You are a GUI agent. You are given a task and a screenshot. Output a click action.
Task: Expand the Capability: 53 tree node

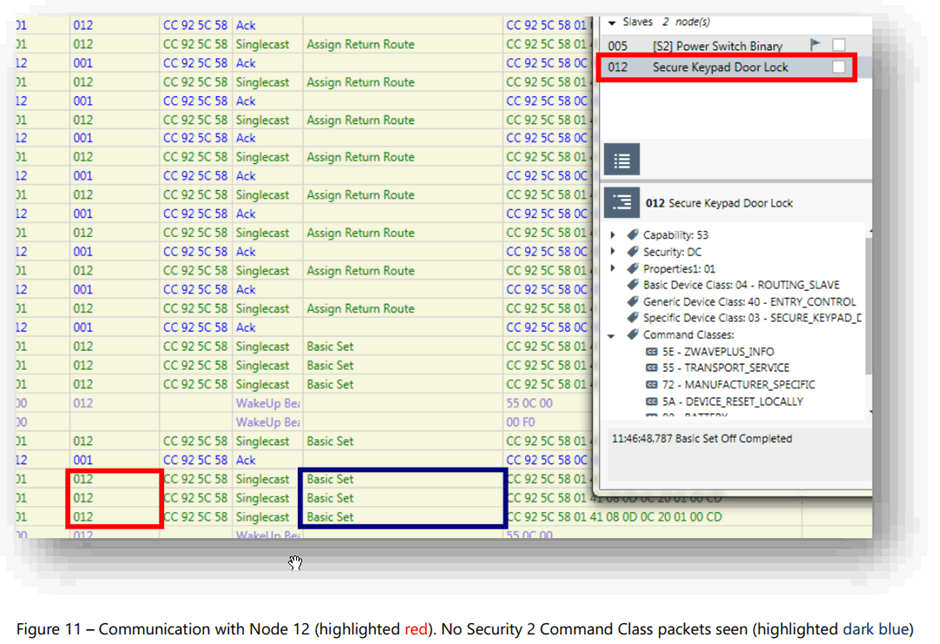coord(613,234)
